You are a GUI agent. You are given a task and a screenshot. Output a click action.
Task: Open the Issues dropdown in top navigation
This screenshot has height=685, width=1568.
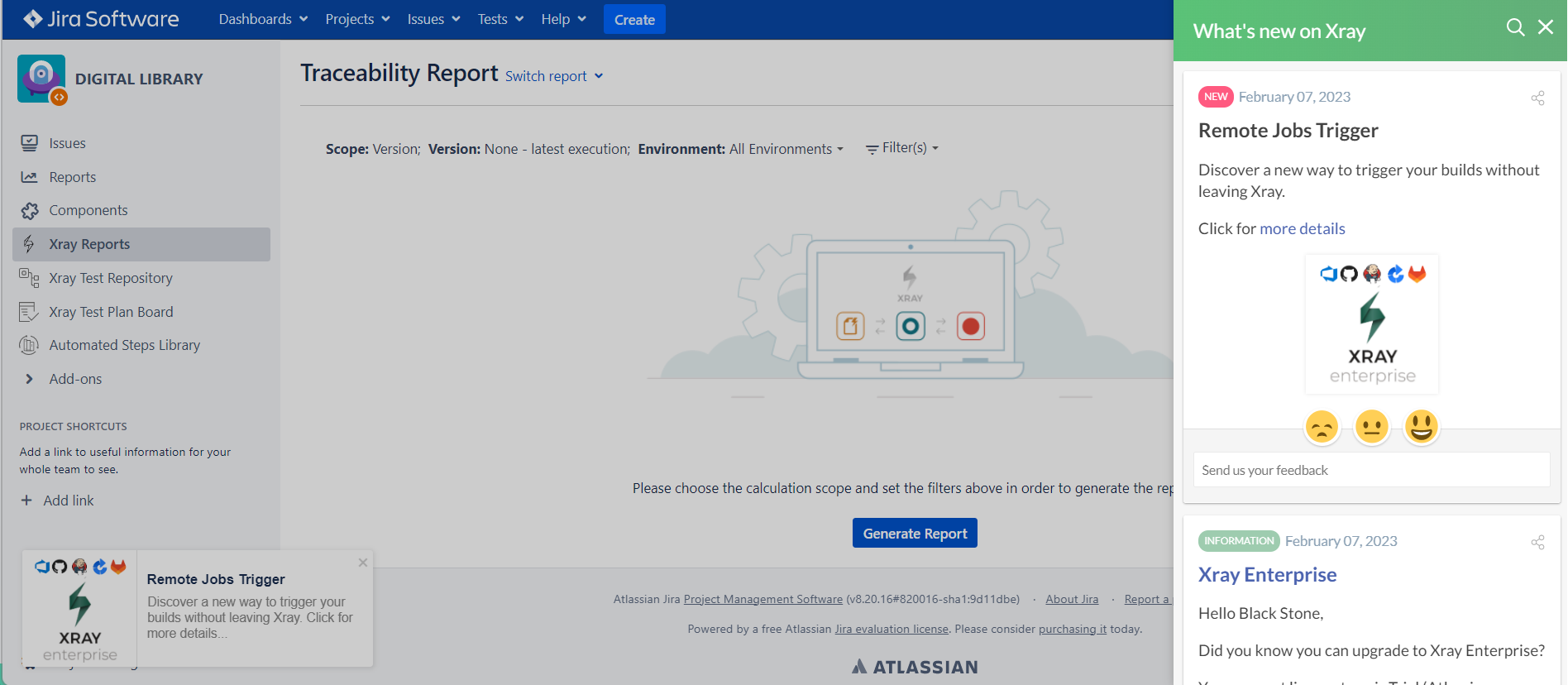[x=433, y=19]
